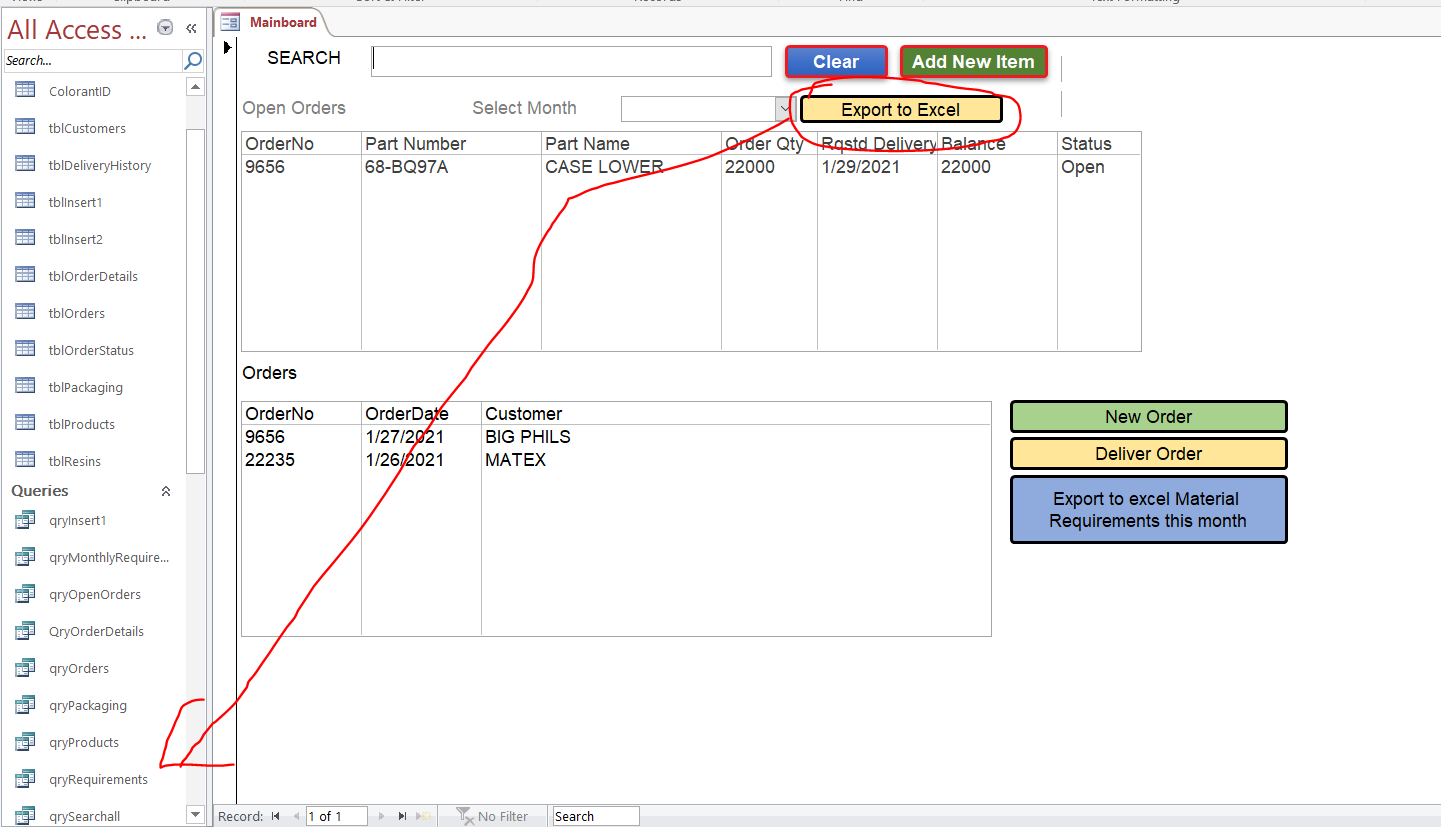Click the qrySearchall query icon
The image size is (1441, 827).
pyautogui.click(x=26, y=816)
